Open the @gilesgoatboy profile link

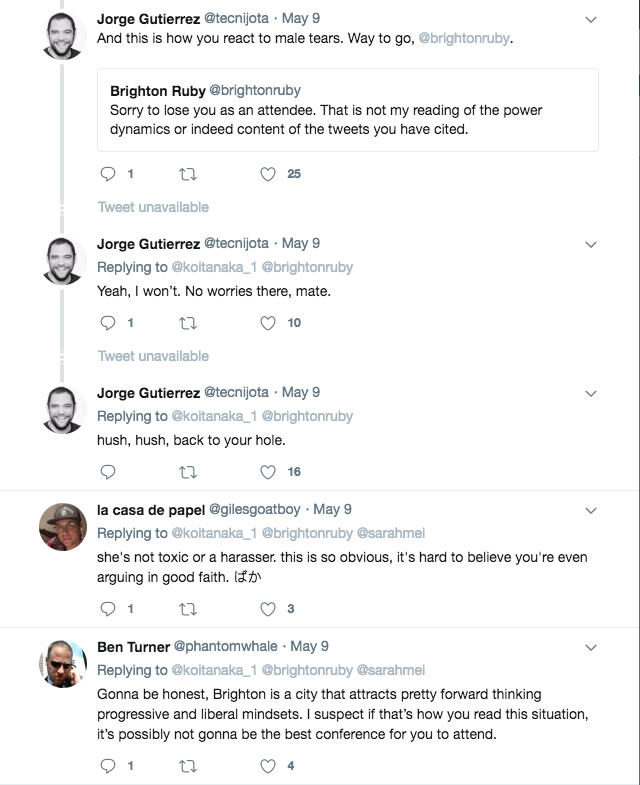tap(254, 510)
